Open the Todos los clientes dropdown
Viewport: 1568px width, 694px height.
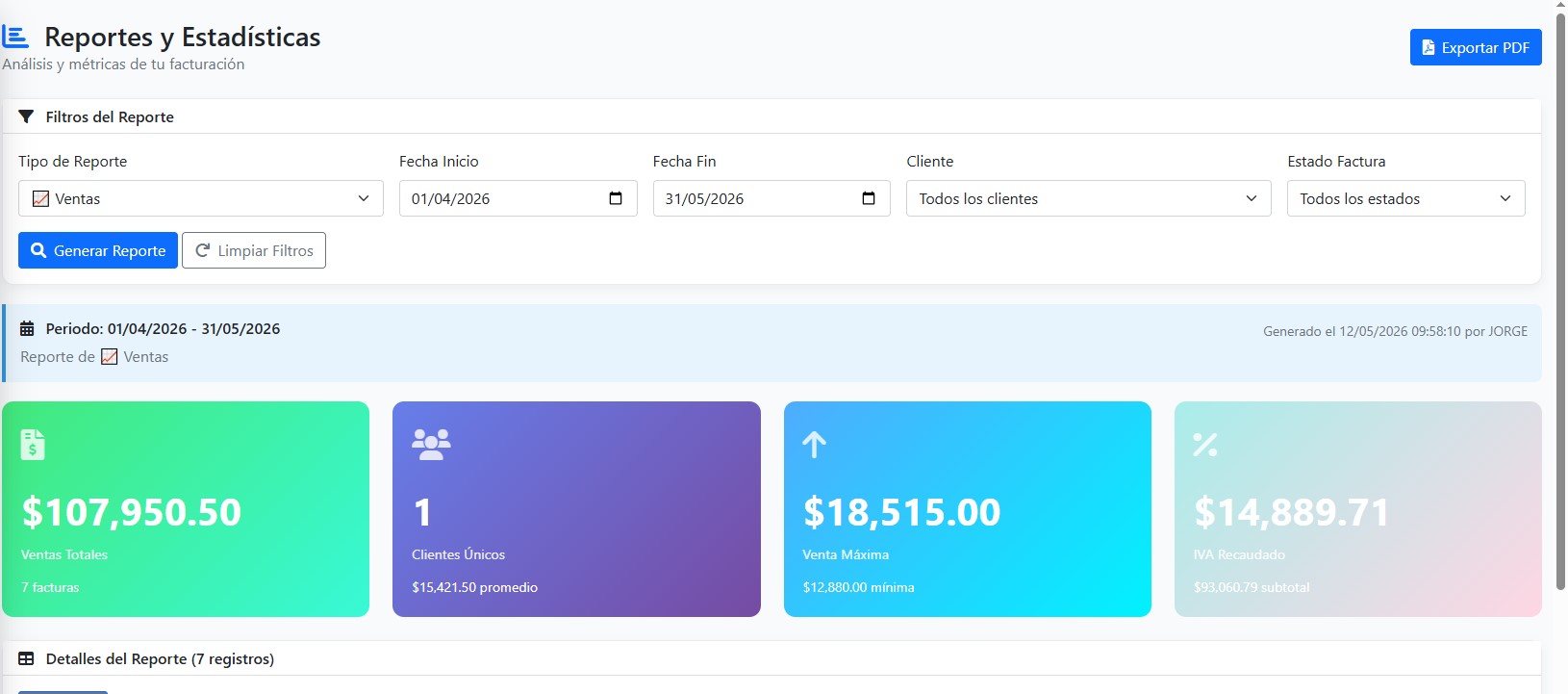1089,198
